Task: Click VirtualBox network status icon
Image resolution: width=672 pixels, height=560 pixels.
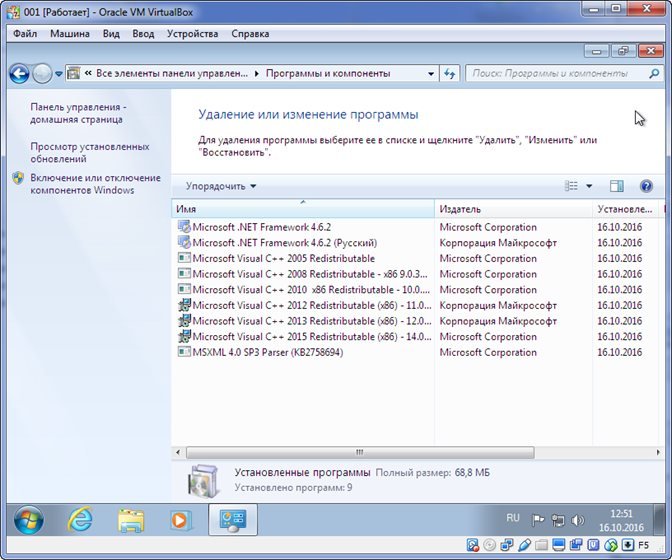Action: pyautogui.click(x=507, y=545)
